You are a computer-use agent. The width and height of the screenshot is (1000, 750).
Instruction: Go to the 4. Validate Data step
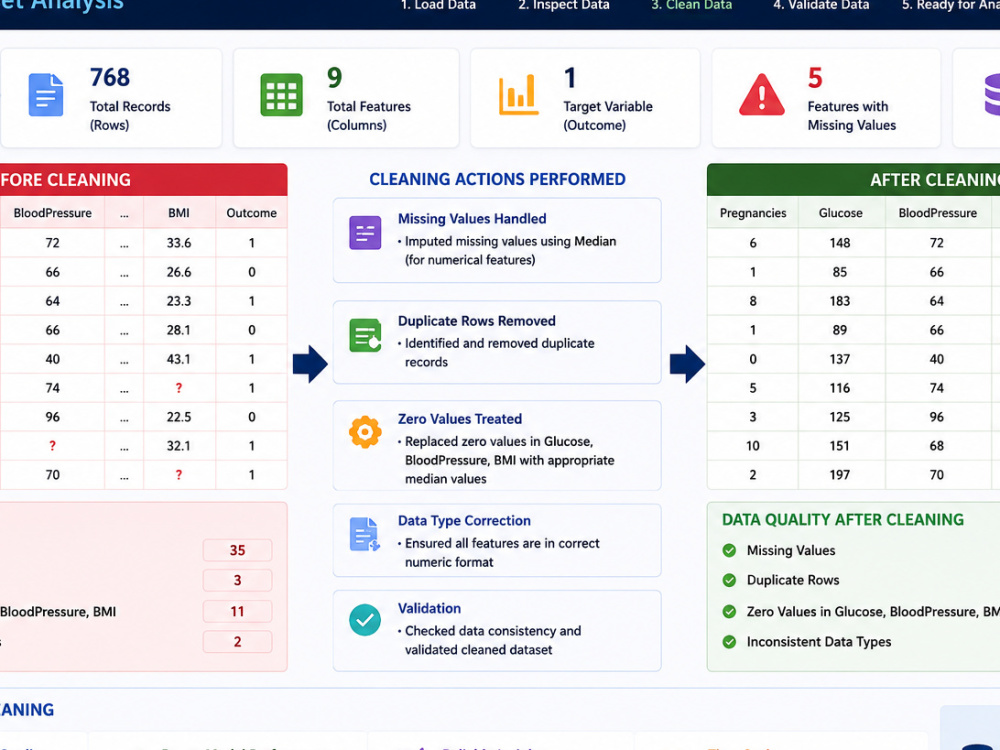pos(821,5)
